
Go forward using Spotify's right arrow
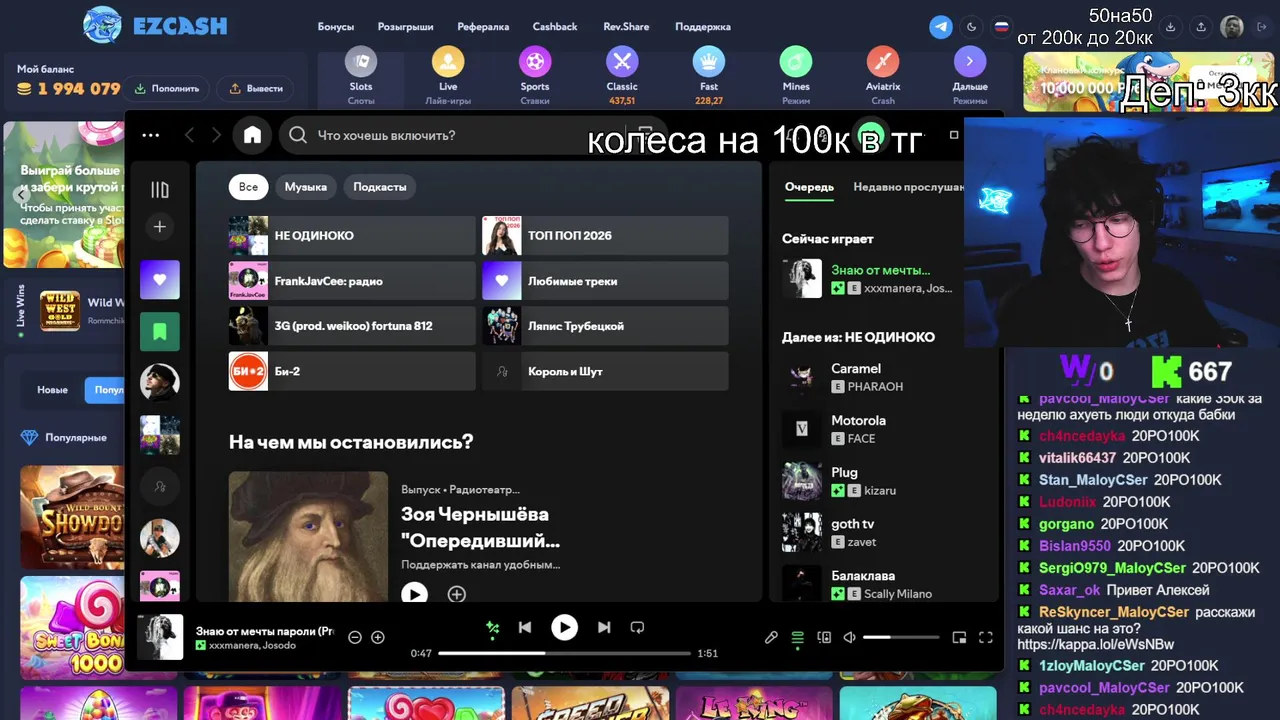216,135
